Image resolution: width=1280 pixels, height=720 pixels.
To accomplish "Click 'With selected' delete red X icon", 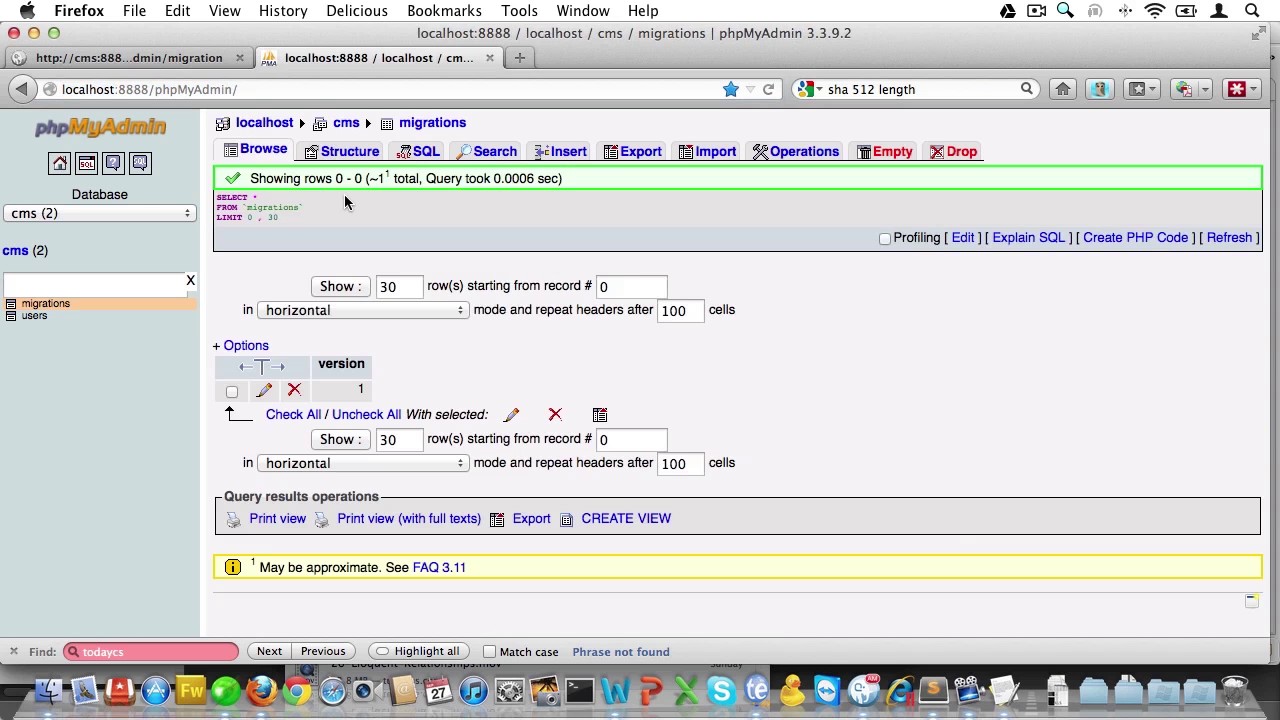I will tap(555, 414).
